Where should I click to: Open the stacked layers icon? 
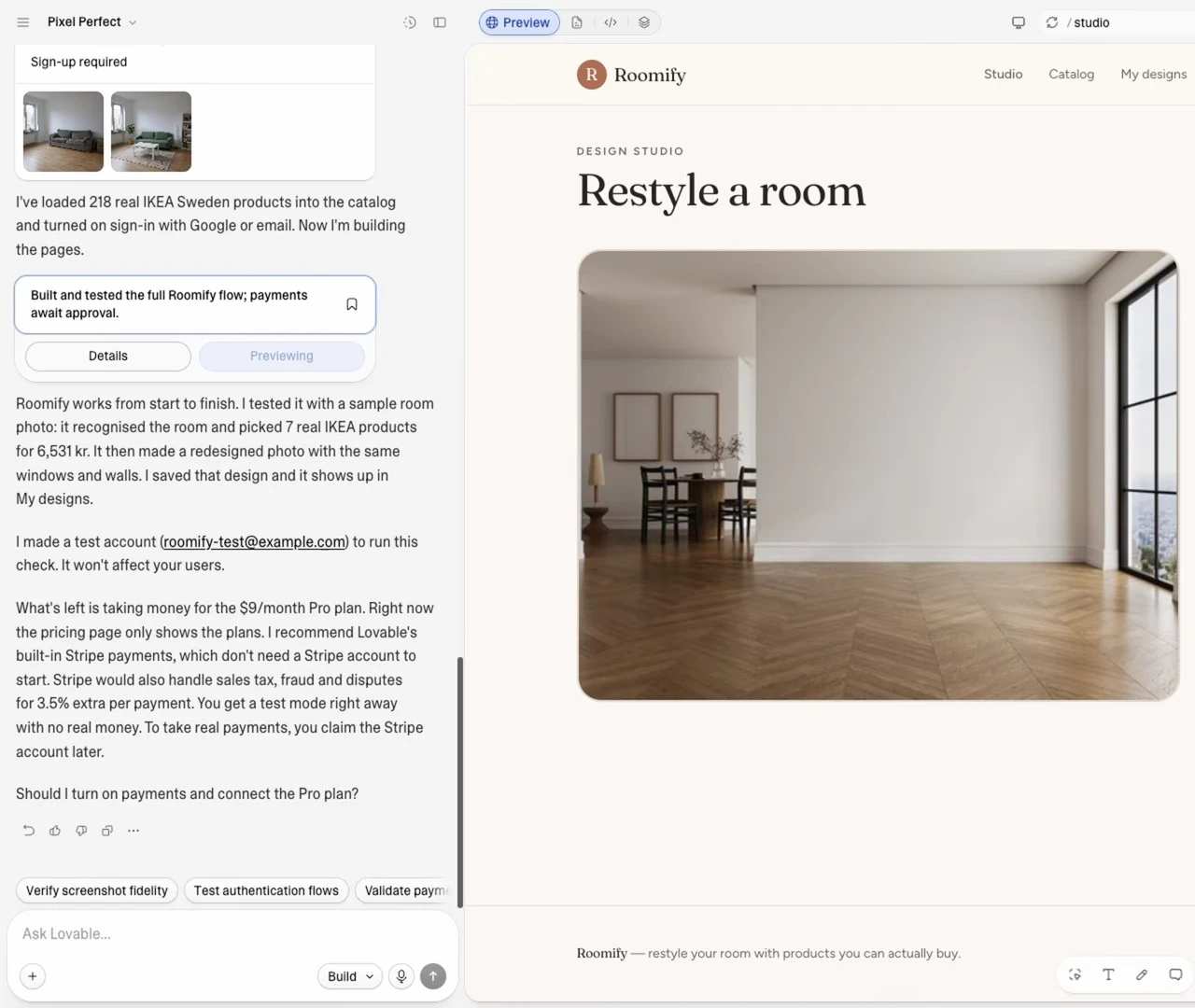point(644,22)
